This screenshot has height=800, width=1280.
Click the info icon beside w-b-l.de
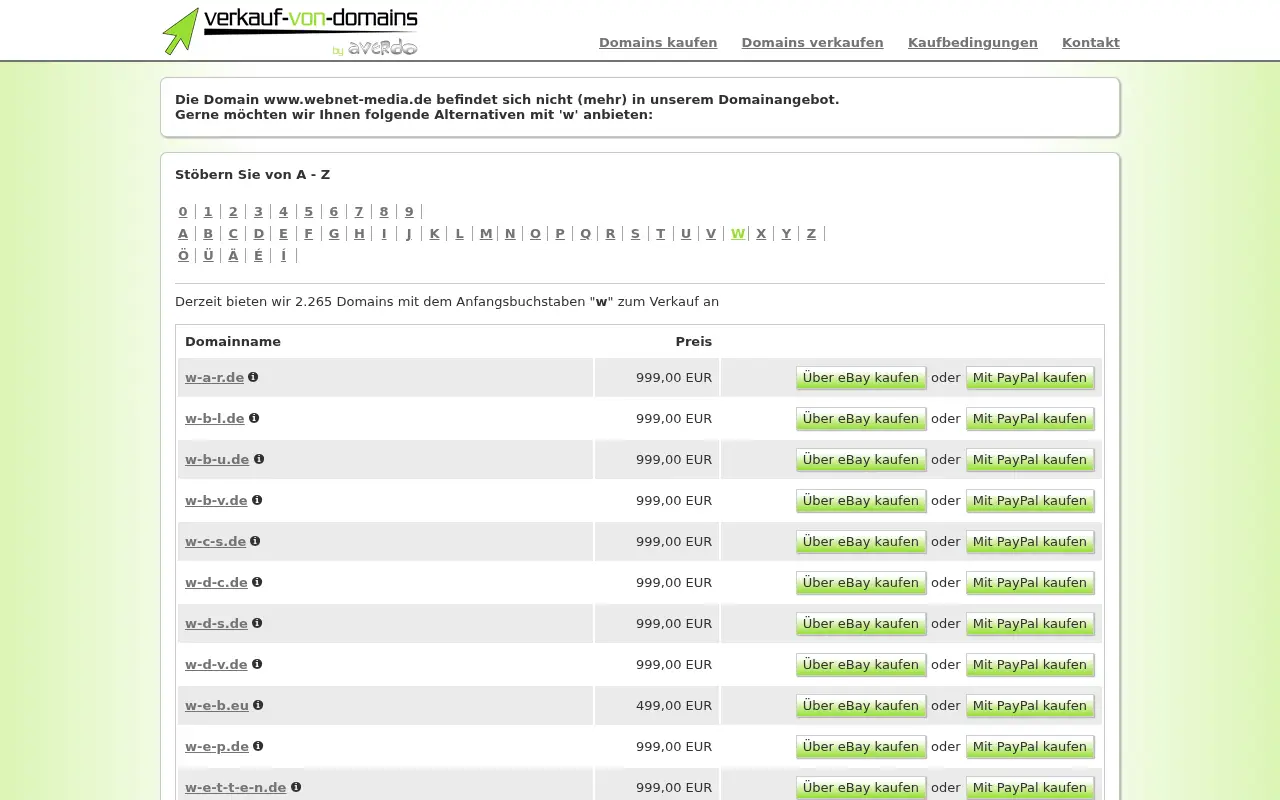pos(254,418)
